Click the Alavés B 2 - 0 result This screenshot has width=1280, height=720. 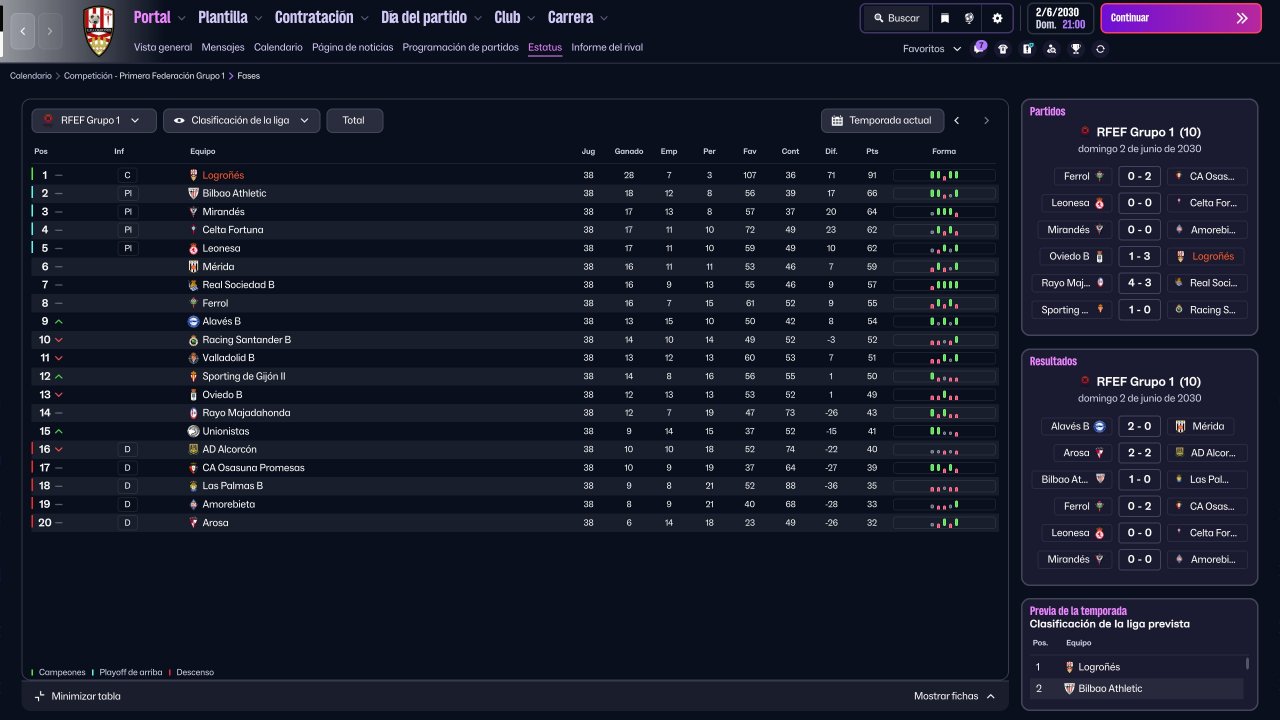[x=1139, y=426]
